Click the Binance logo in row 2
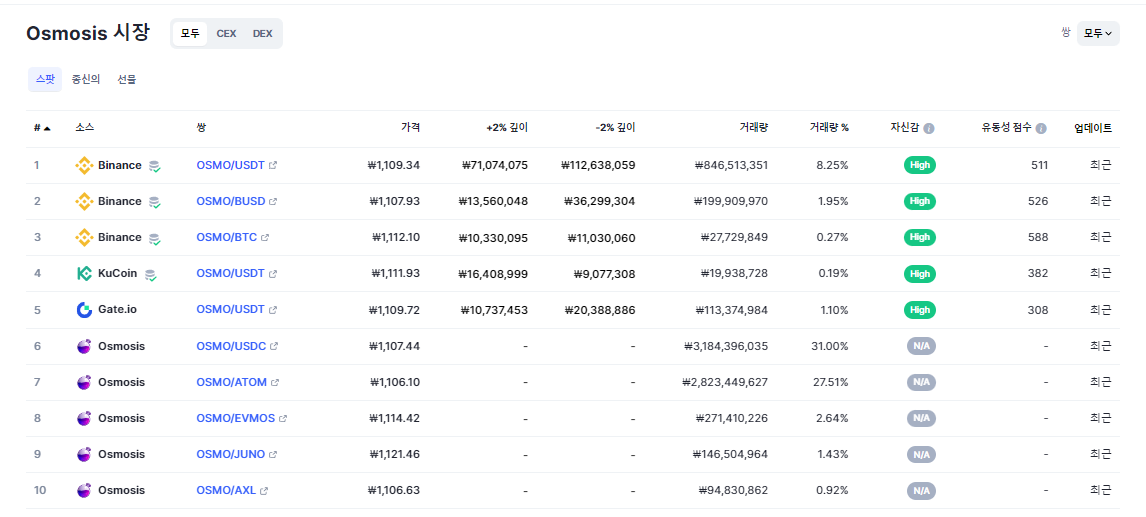 pos(85,201)
